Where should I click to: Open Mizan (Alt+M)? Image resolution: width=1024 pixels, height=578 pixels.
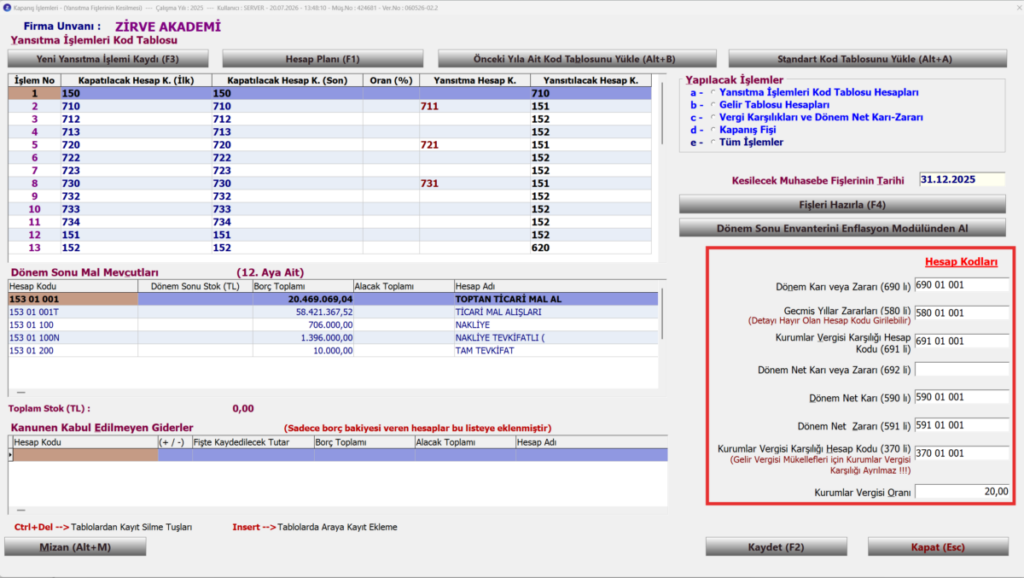pos(75,547)
